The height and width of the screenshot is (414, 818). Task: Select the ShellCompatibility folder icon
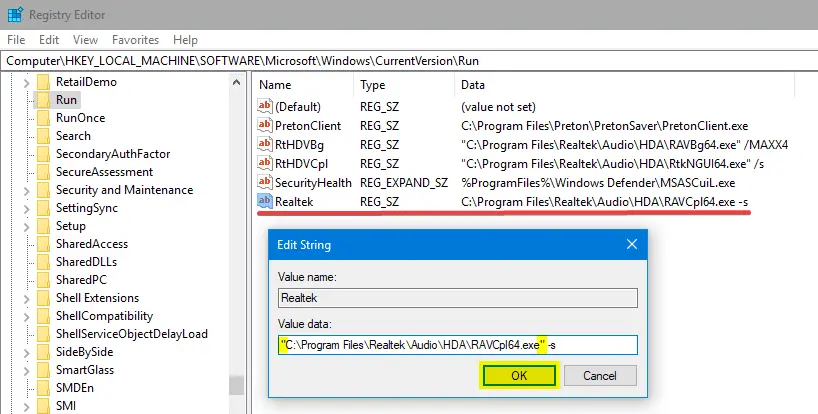pyautogui.click(x=43, y=315)
